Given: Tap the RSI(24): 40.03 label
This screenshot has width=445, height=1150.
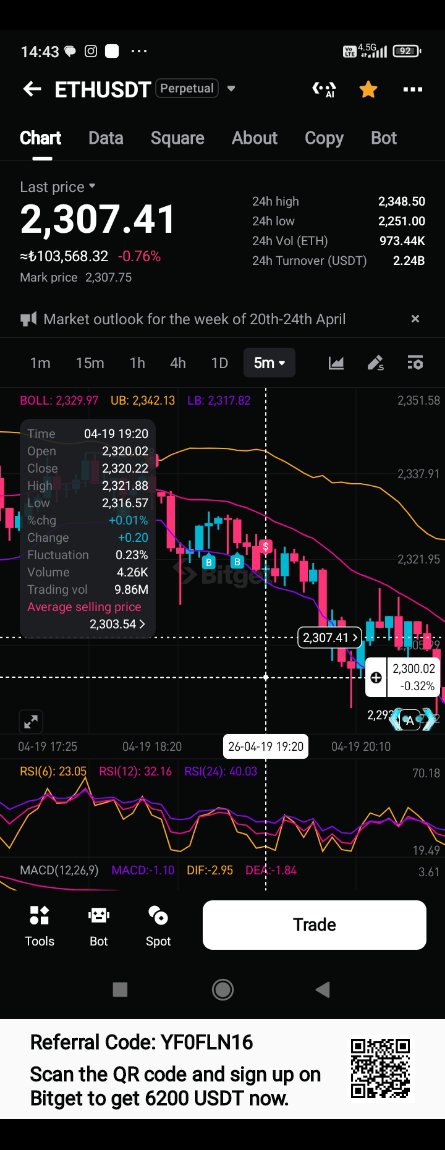Looking at the screenshot, I should coord(221,771).
